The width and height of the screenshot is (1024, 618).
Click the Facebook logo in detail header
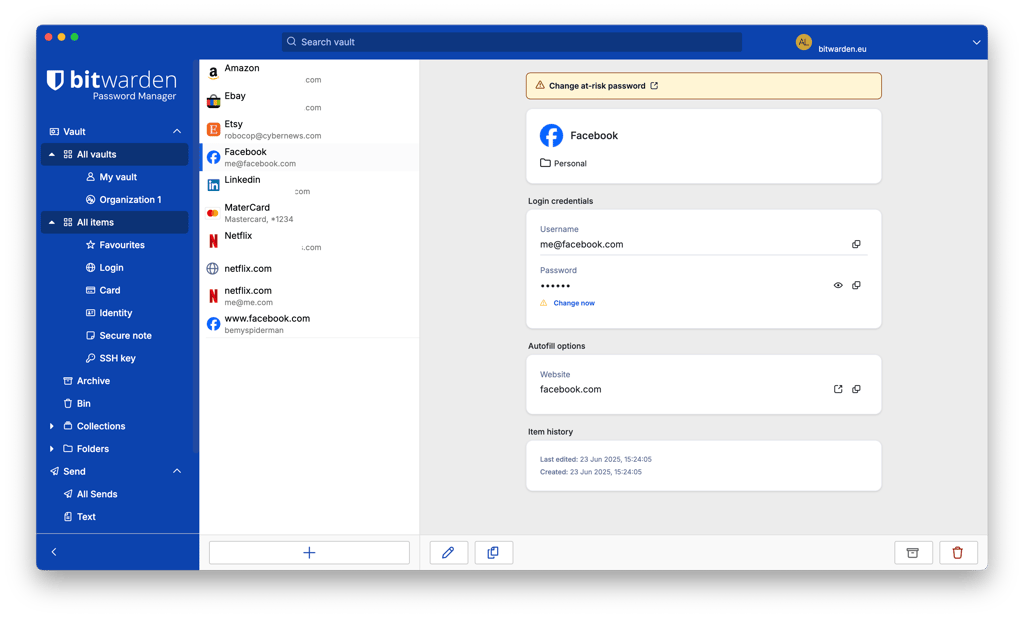tap(551, 136)
